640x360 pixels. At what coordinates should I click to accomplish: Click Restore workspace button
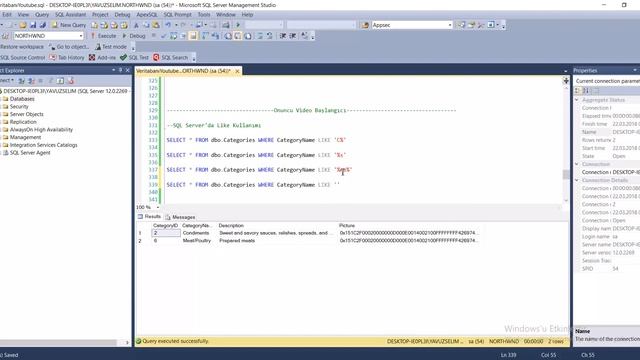(x=22, y=47)
